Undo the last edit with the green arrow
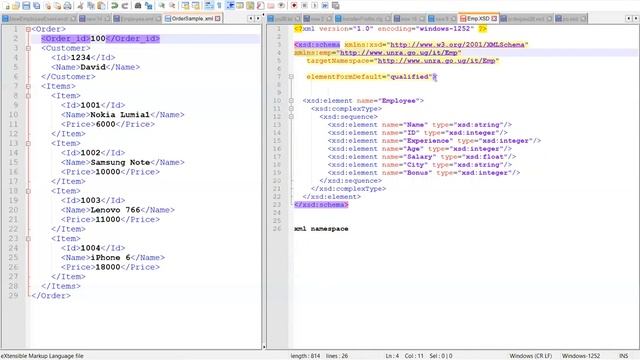 click(x=114, y=6)
